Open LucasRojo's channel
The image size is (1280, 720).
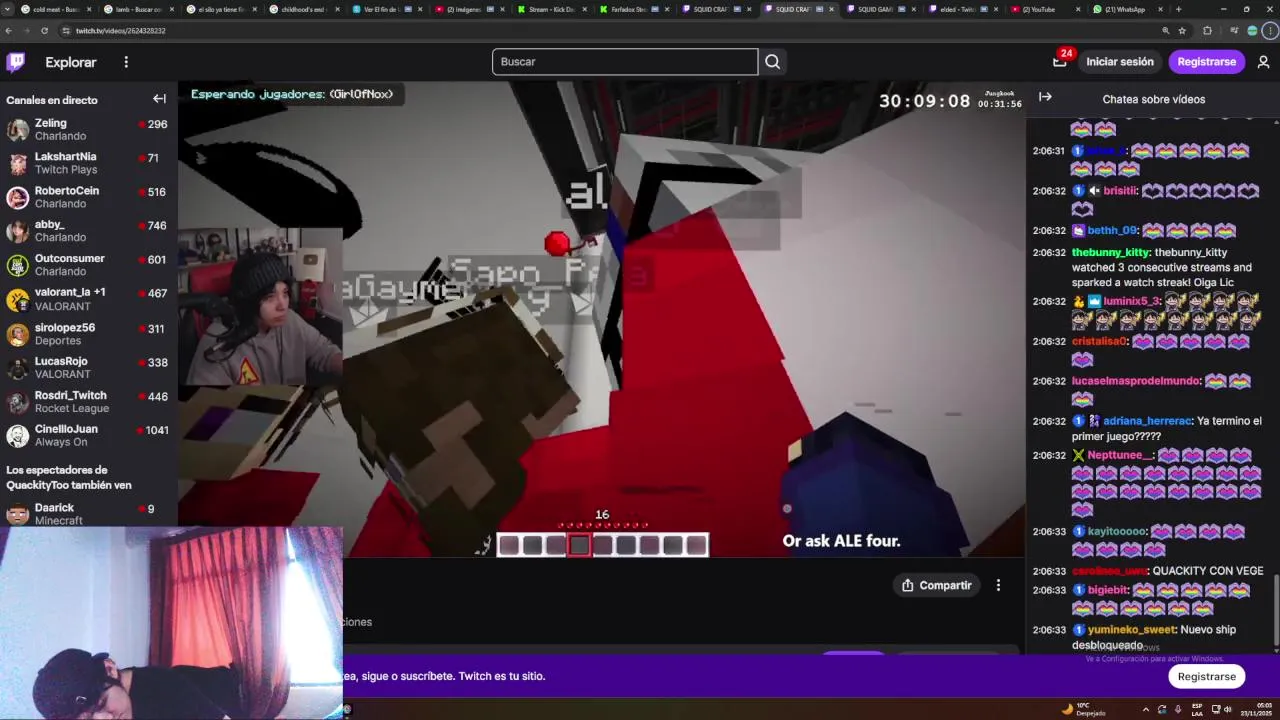coord(89,367)
